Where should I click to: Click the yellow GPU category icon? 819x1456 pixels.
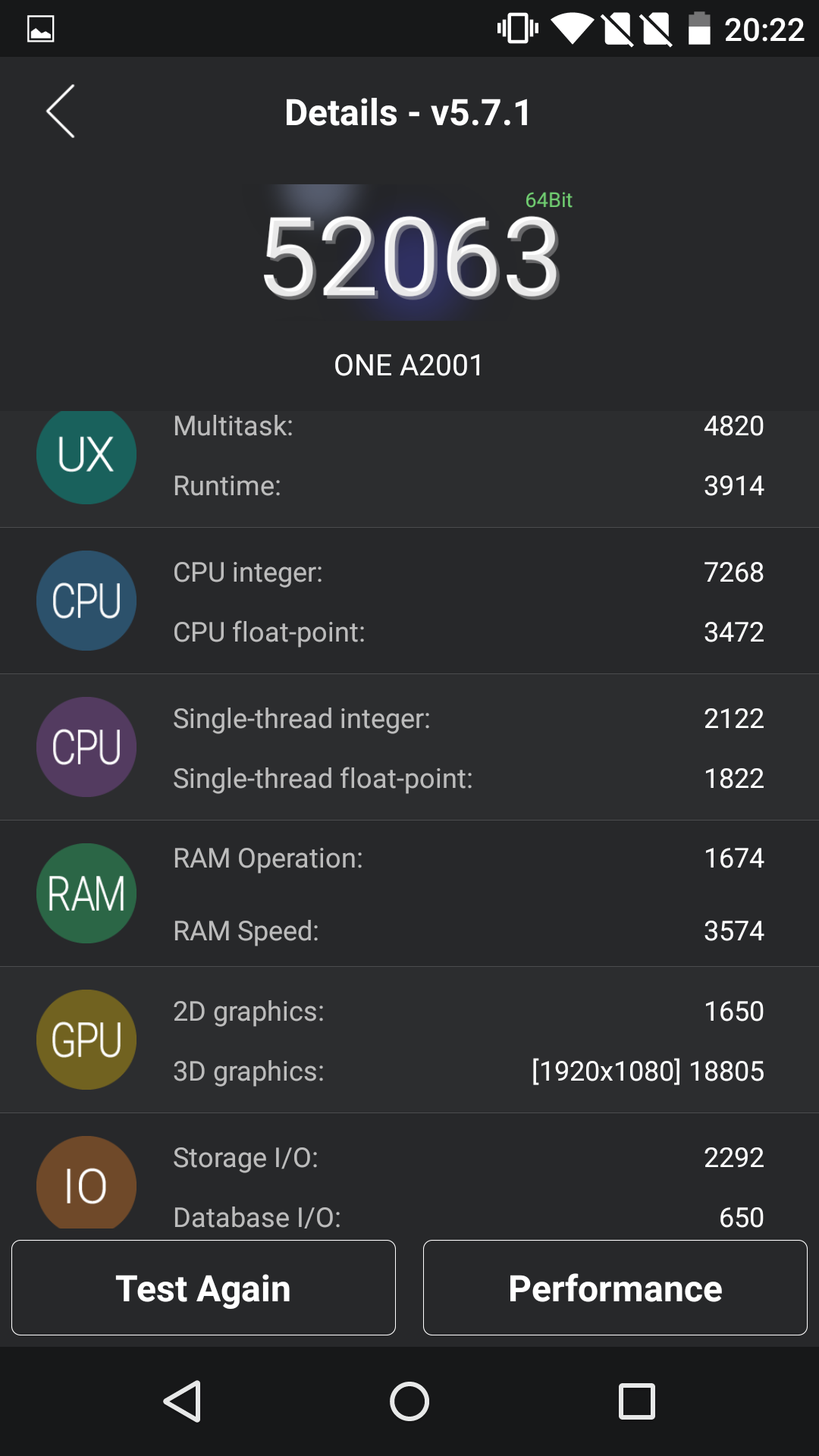86,1040
